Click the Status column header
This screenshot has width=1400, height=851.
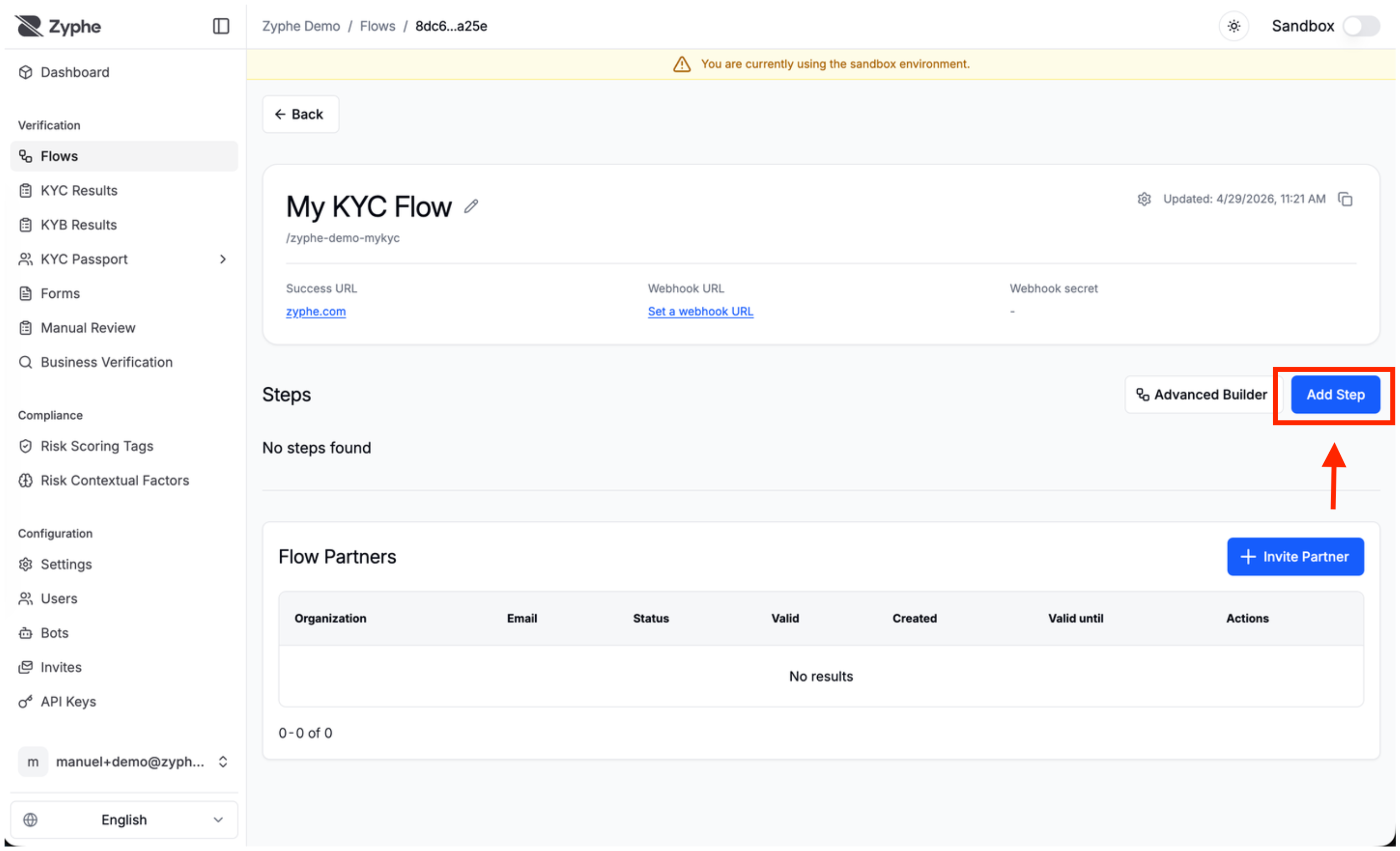651,618
